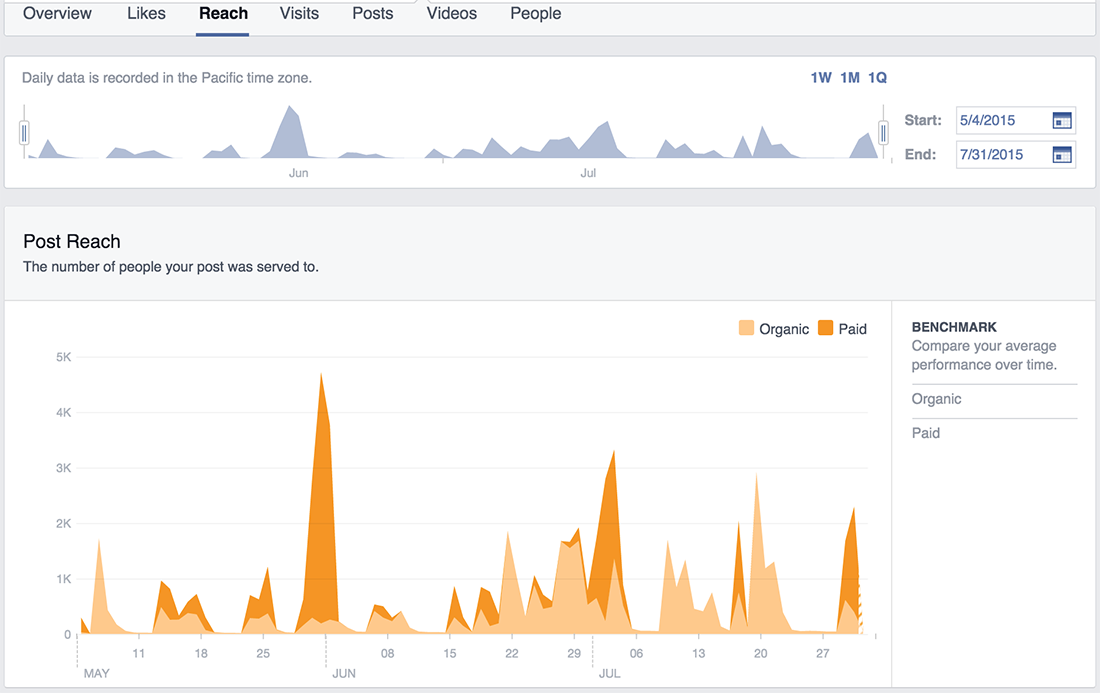Open the End date calendar picker icon
The height and width of the screenshot is (693, 1100).
pos(1062,154)
